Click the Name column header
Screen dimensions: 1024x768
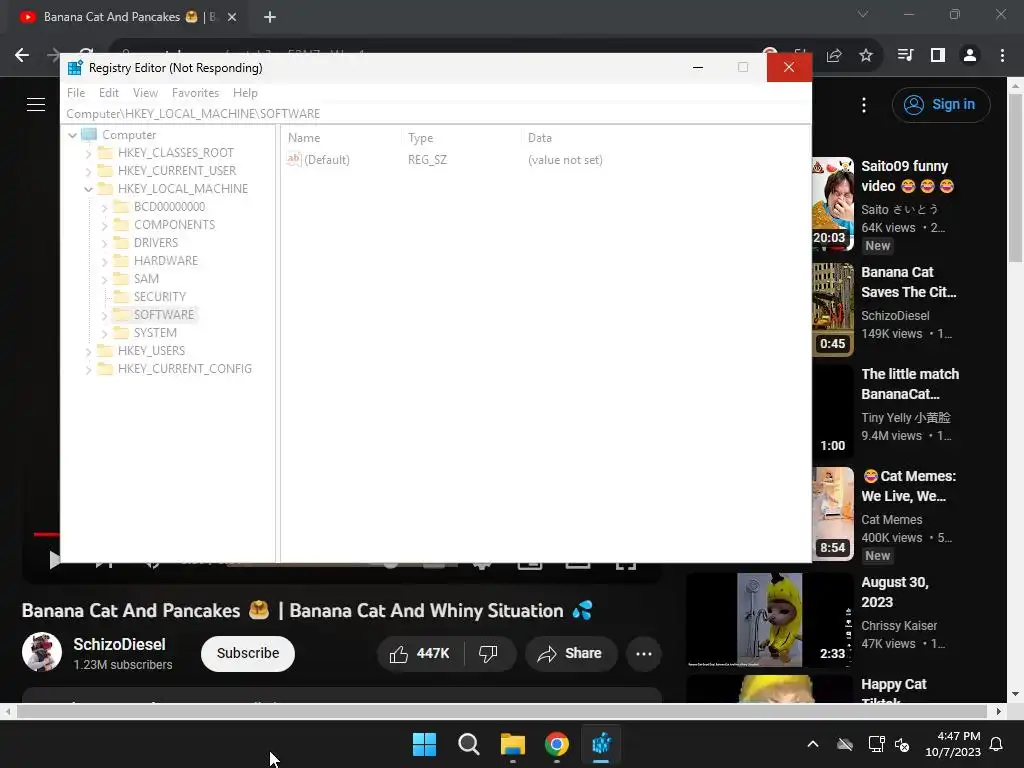pos(304,138)
